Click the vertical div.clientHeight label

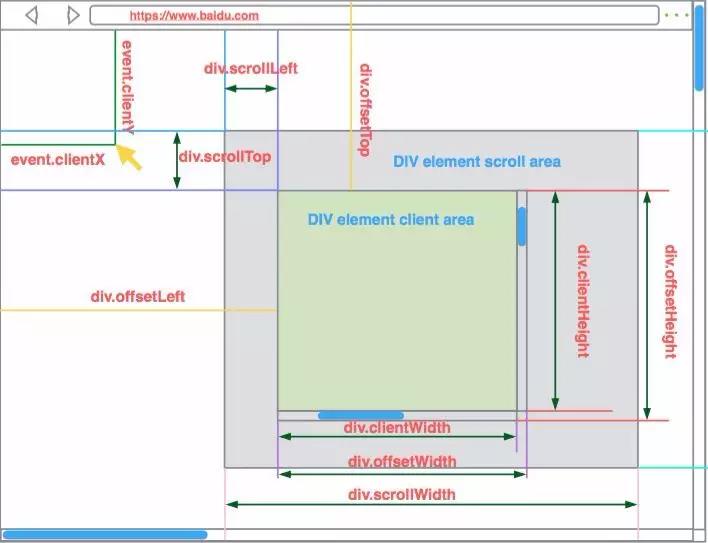(583, 301)
